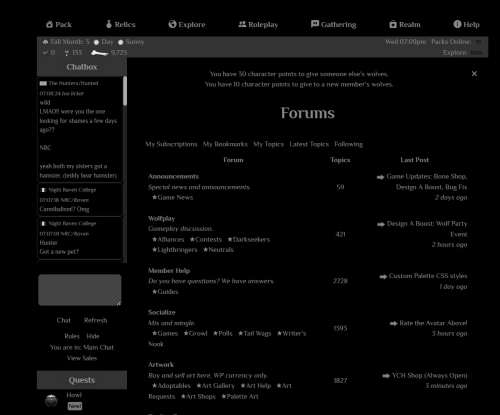The height and width of the screenshot is (415, 500).
Task: Click the bone currency icon
Action: [x=100, y=53]
